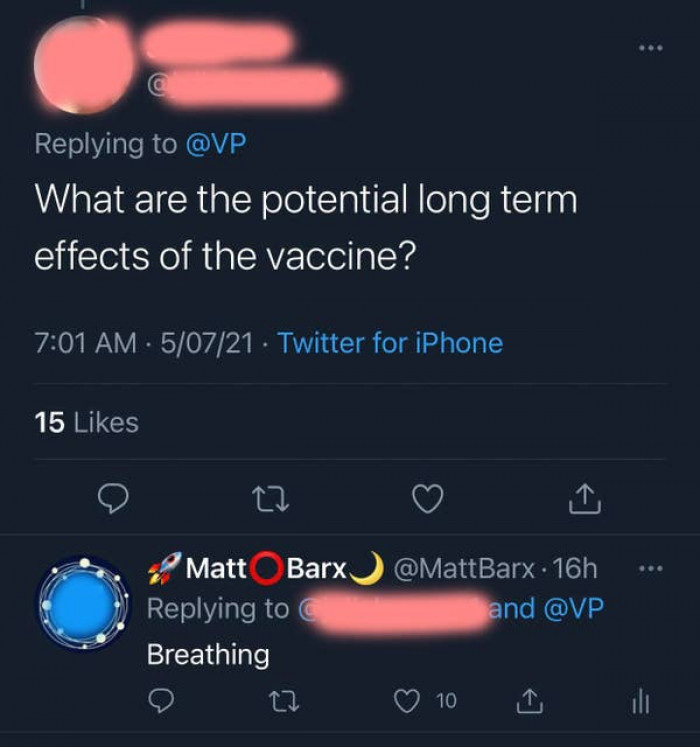
Task: Tap the @VP mention in the reply
Action: pyautogui.click(x=574, y=608)
